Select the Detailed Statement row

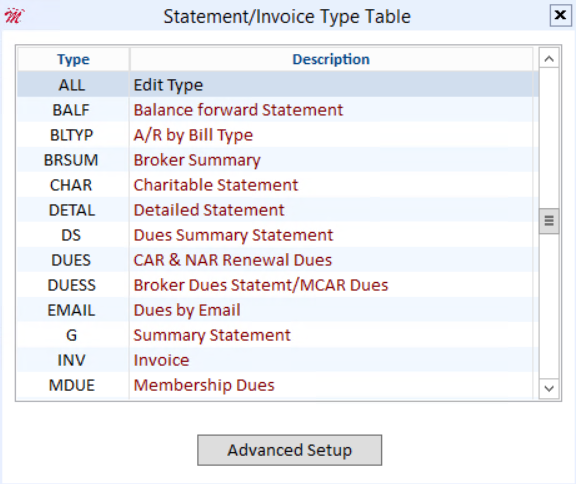[x=278, y=210]
